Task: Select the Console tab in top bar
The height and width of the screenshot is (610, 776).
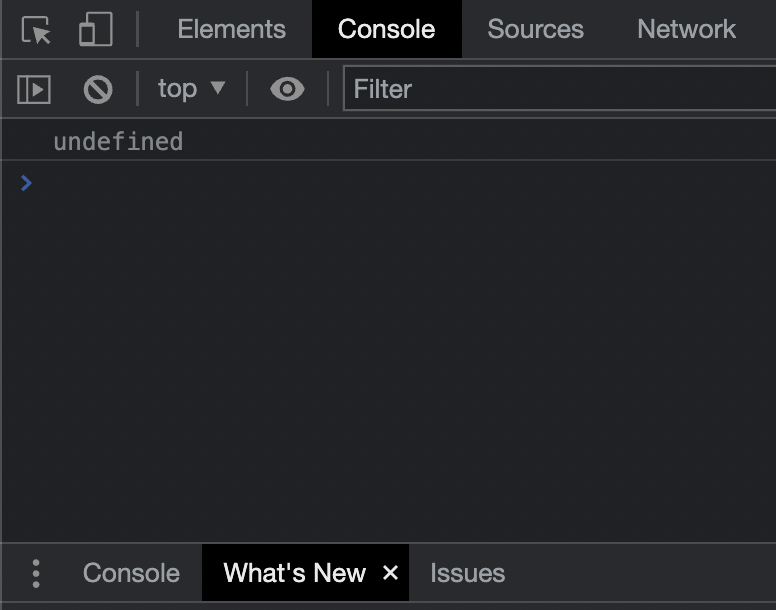Action: coord(386,30)
